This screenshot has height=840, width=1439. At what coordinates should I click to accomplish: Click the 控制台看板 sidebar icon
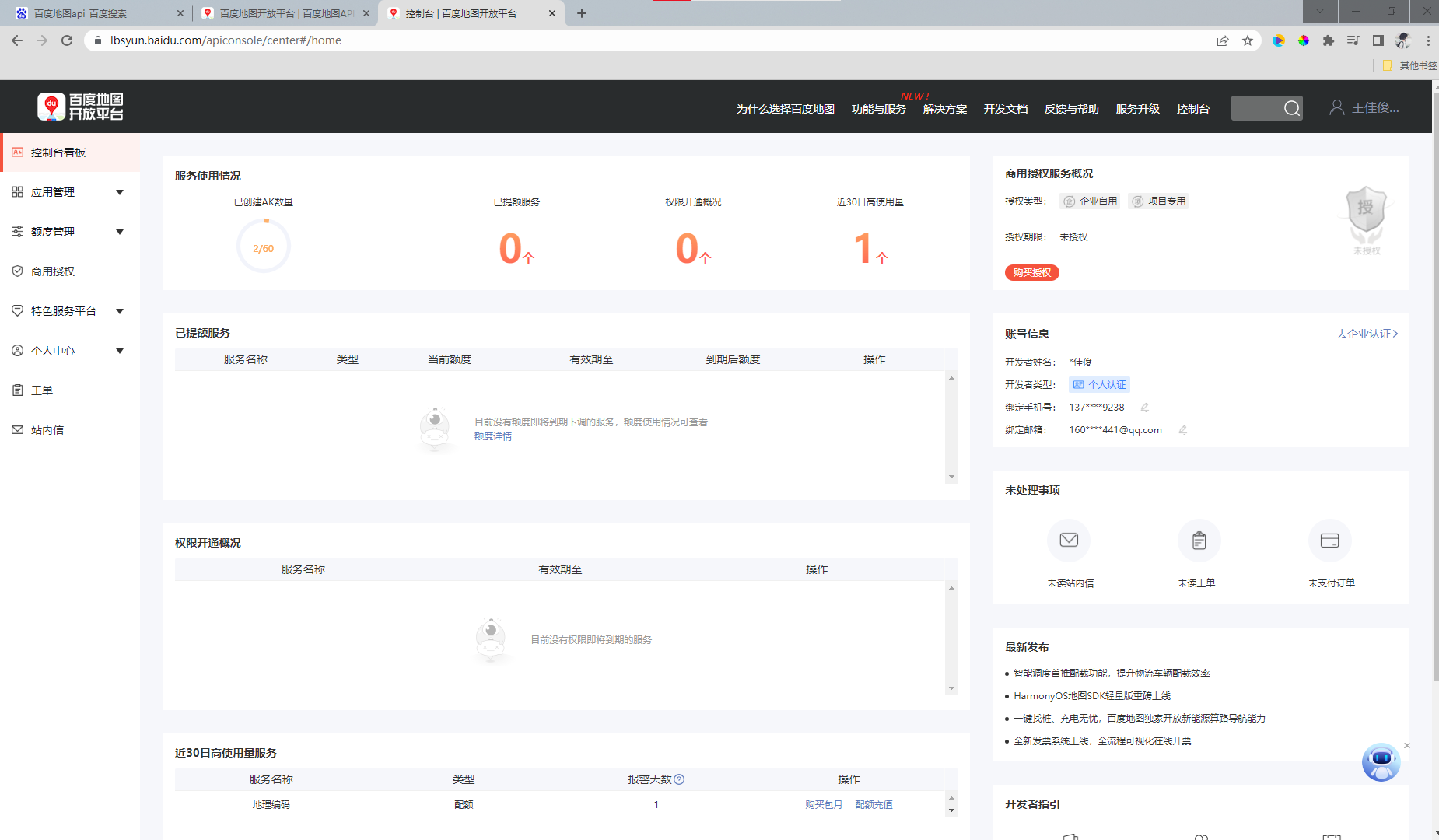[17, 152]
